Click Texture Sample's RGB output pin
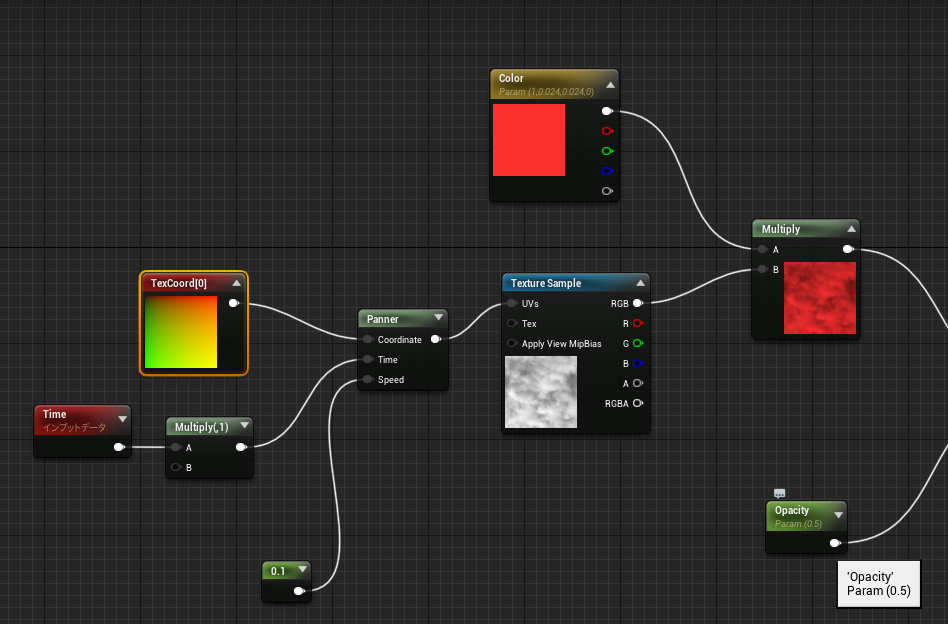The height and width of the screenshot is (624, 948). 637,304
